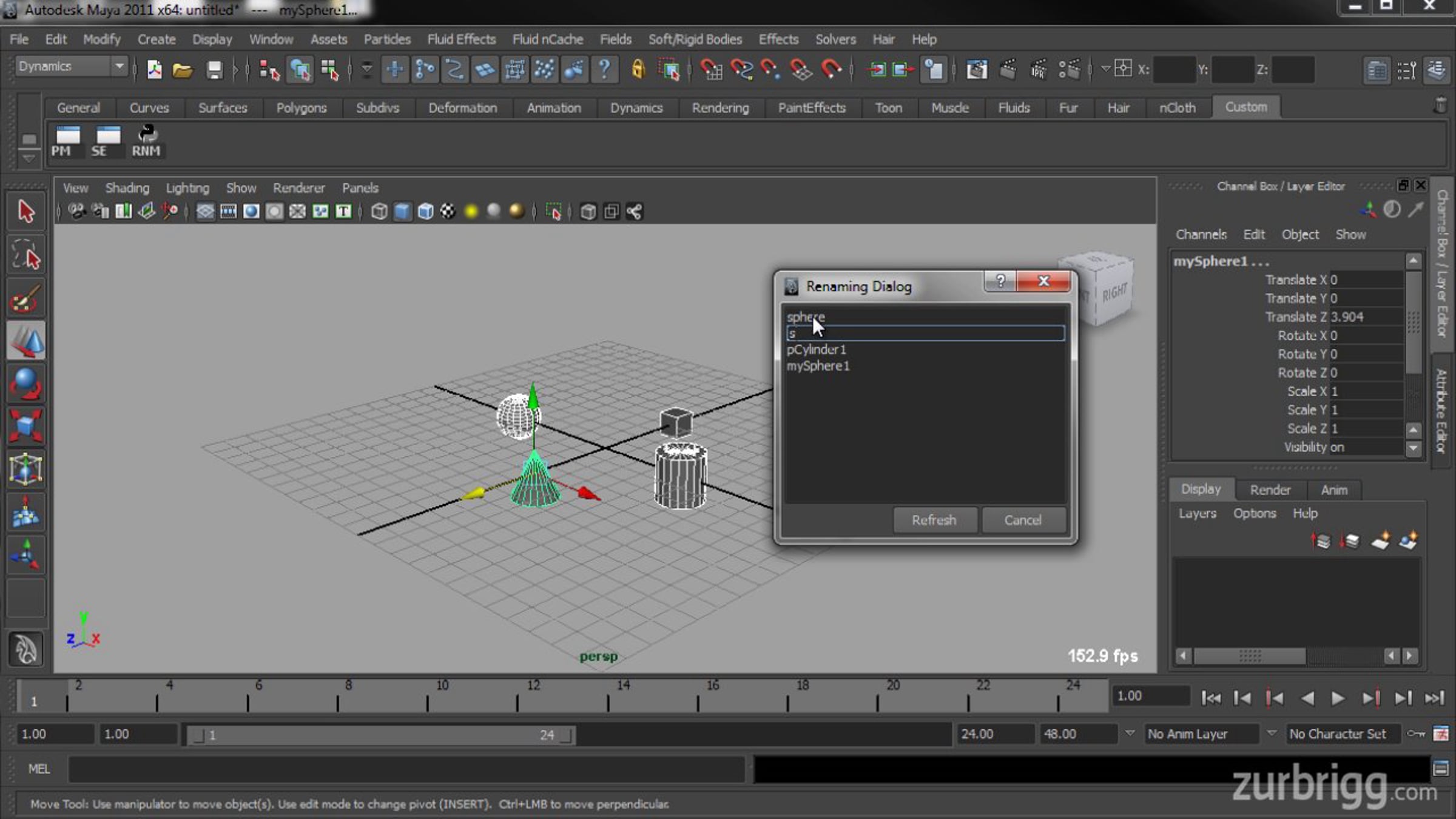This screenshot has width=1456, height=819.
Task: Click the RNM shelf script icon
Action: (x=146, y=141)
